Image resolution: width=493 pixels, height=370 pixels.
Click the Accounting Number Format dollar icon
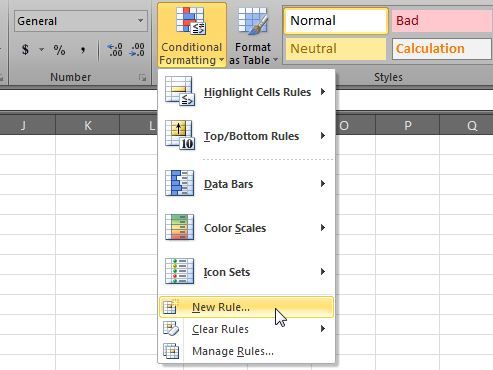pos(25,50)
